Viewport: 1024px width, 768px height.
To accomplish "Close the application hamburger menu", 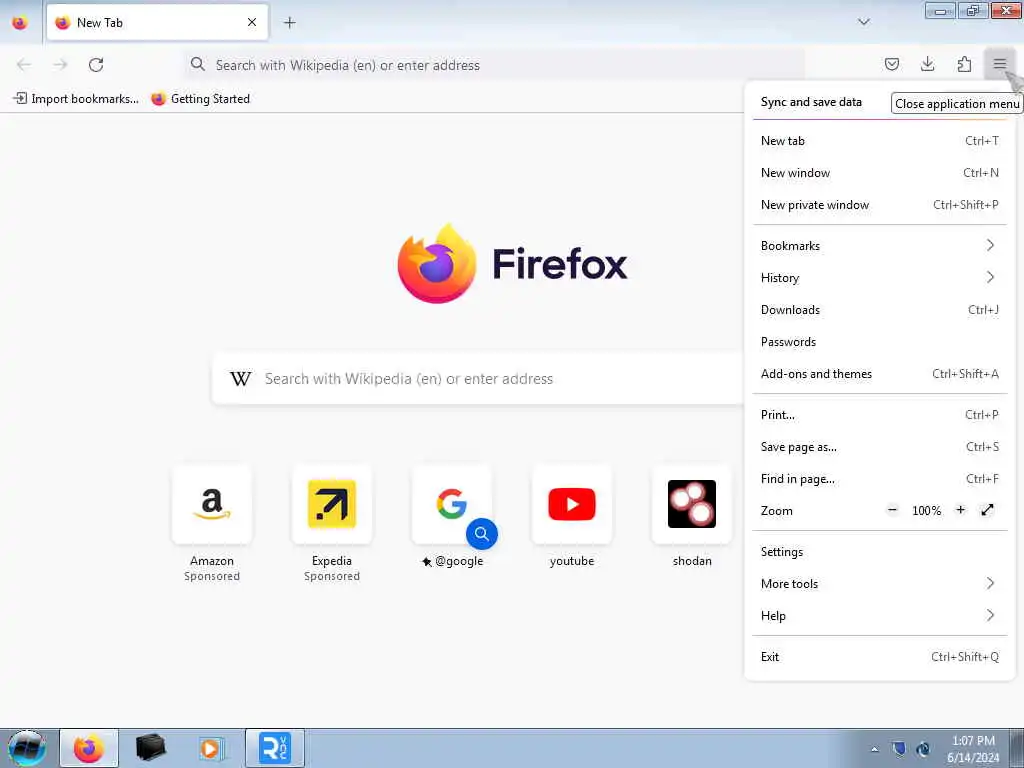I will click(1000, 64).
